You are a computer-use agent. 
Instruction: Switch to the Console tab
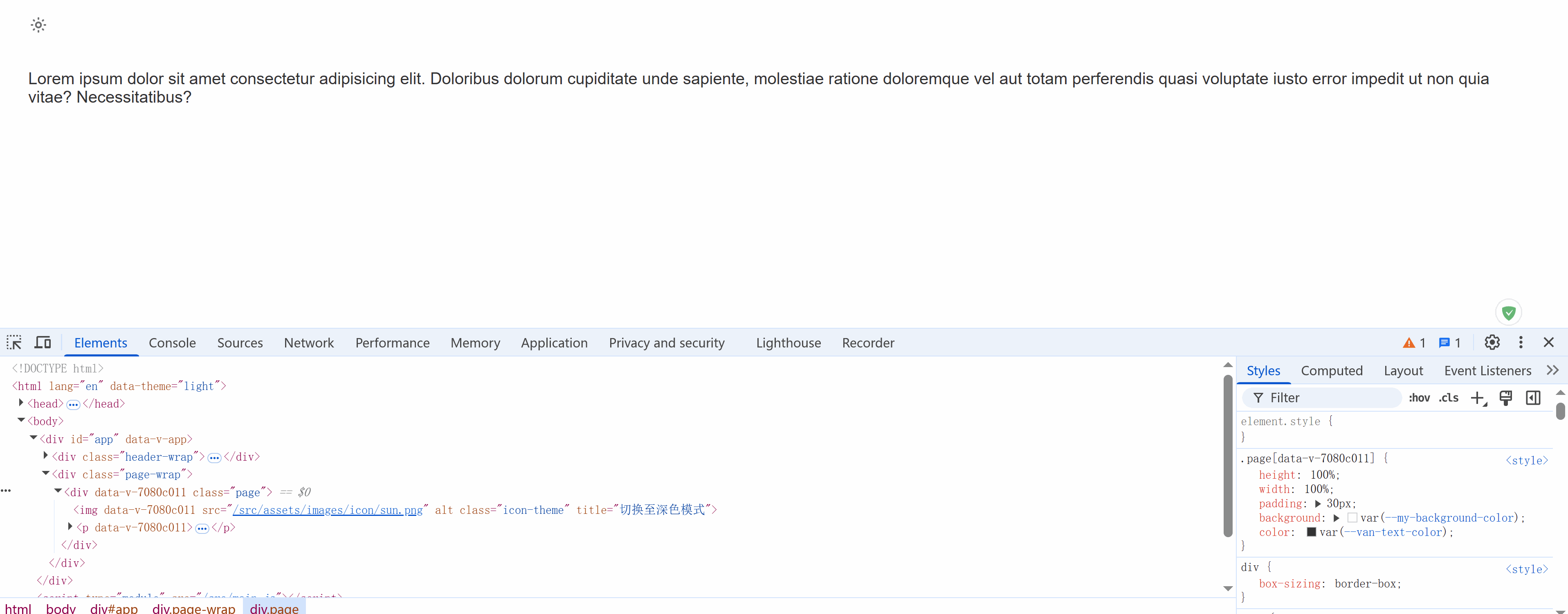[x=172, y=343]
